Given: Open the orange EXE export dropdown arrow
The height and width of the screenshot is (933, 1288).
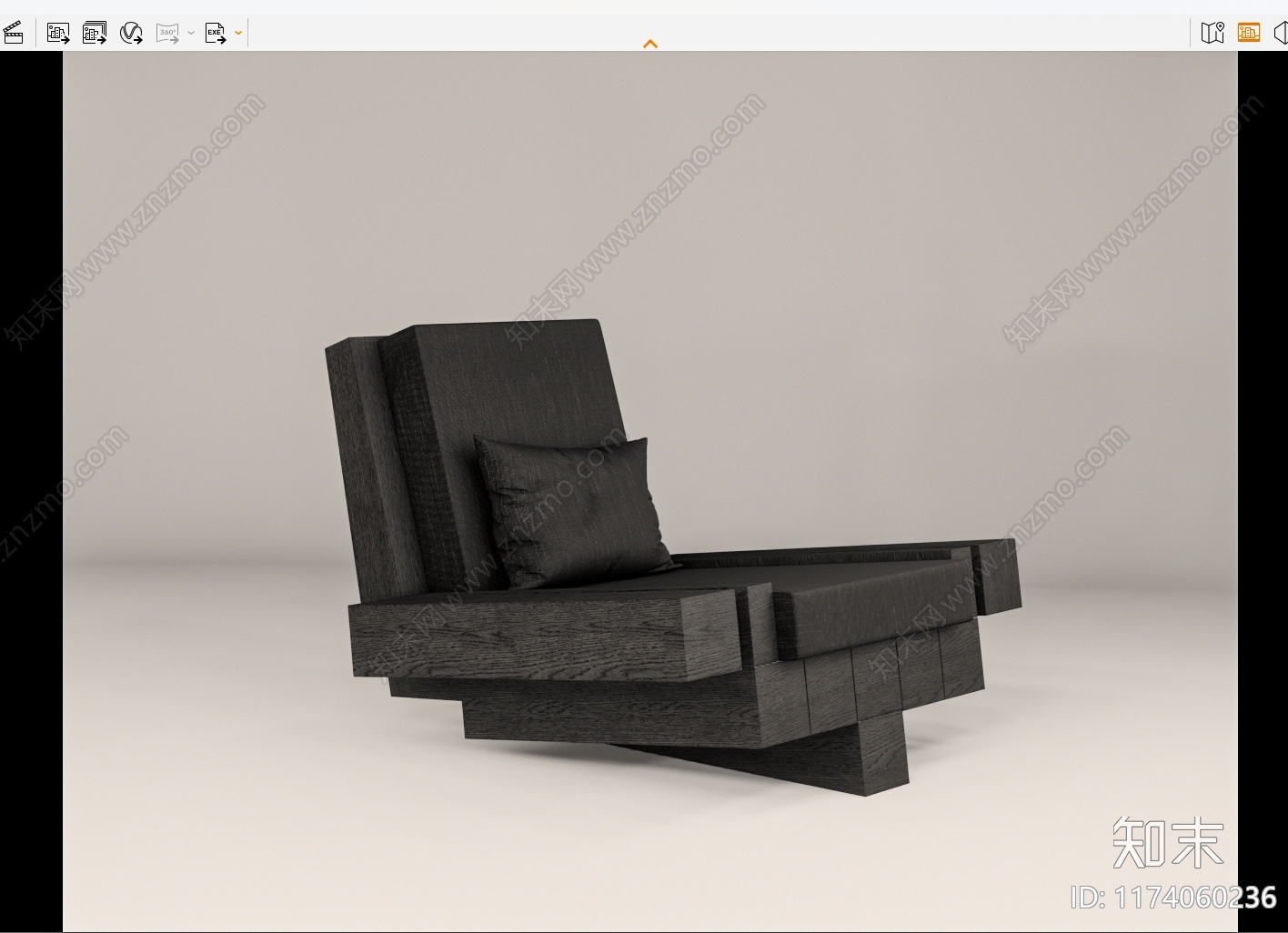Looking at the screenshot, I should [238, 33].
